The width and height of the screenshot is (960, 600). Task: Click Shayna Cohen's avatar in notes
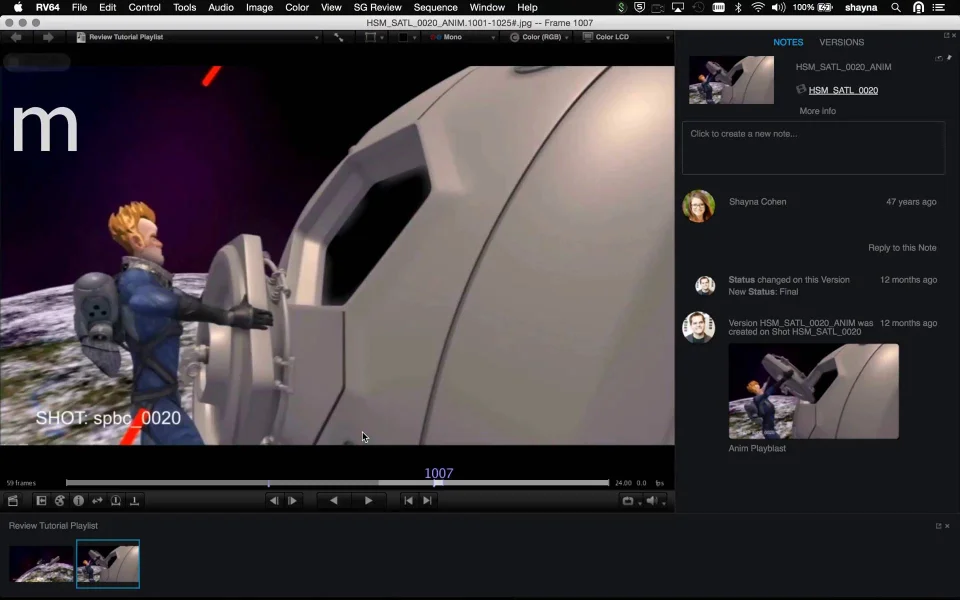pyautogui.click(x=699, y=206)
